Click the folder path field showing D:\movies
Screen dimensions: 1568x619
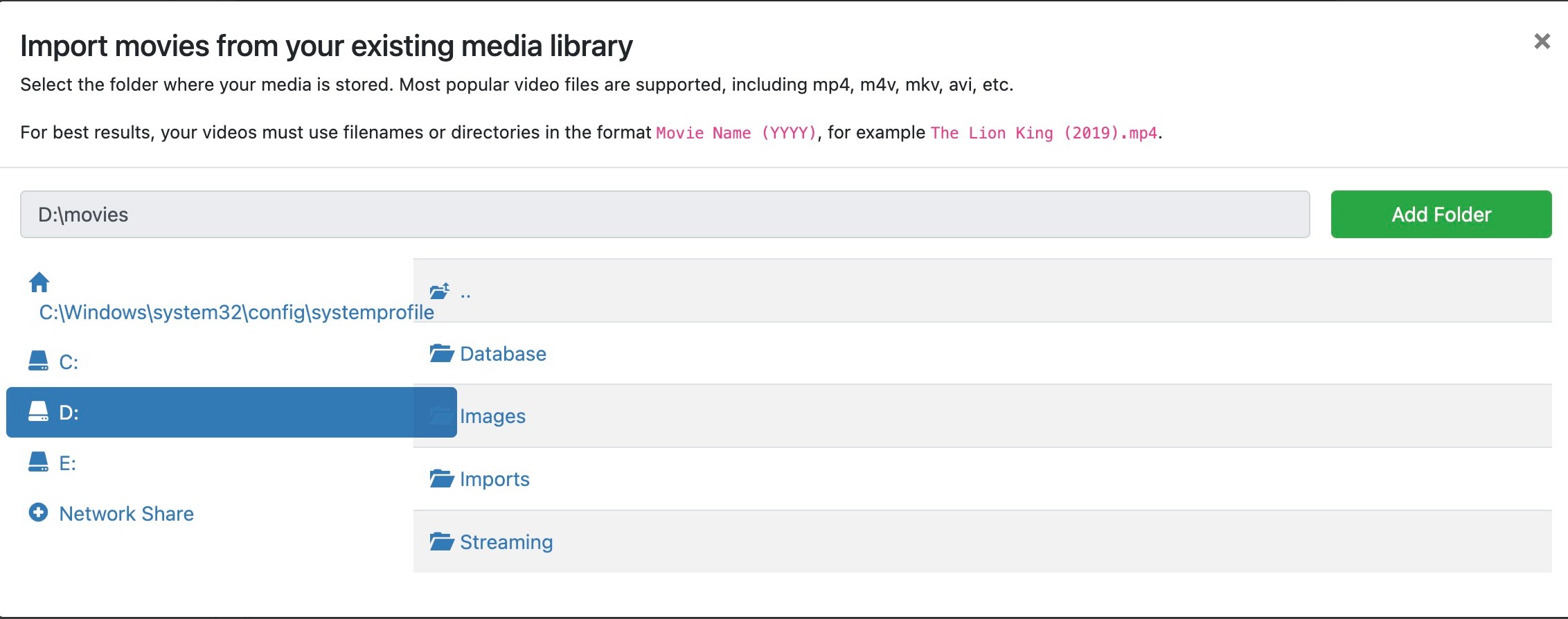point(664,215)
